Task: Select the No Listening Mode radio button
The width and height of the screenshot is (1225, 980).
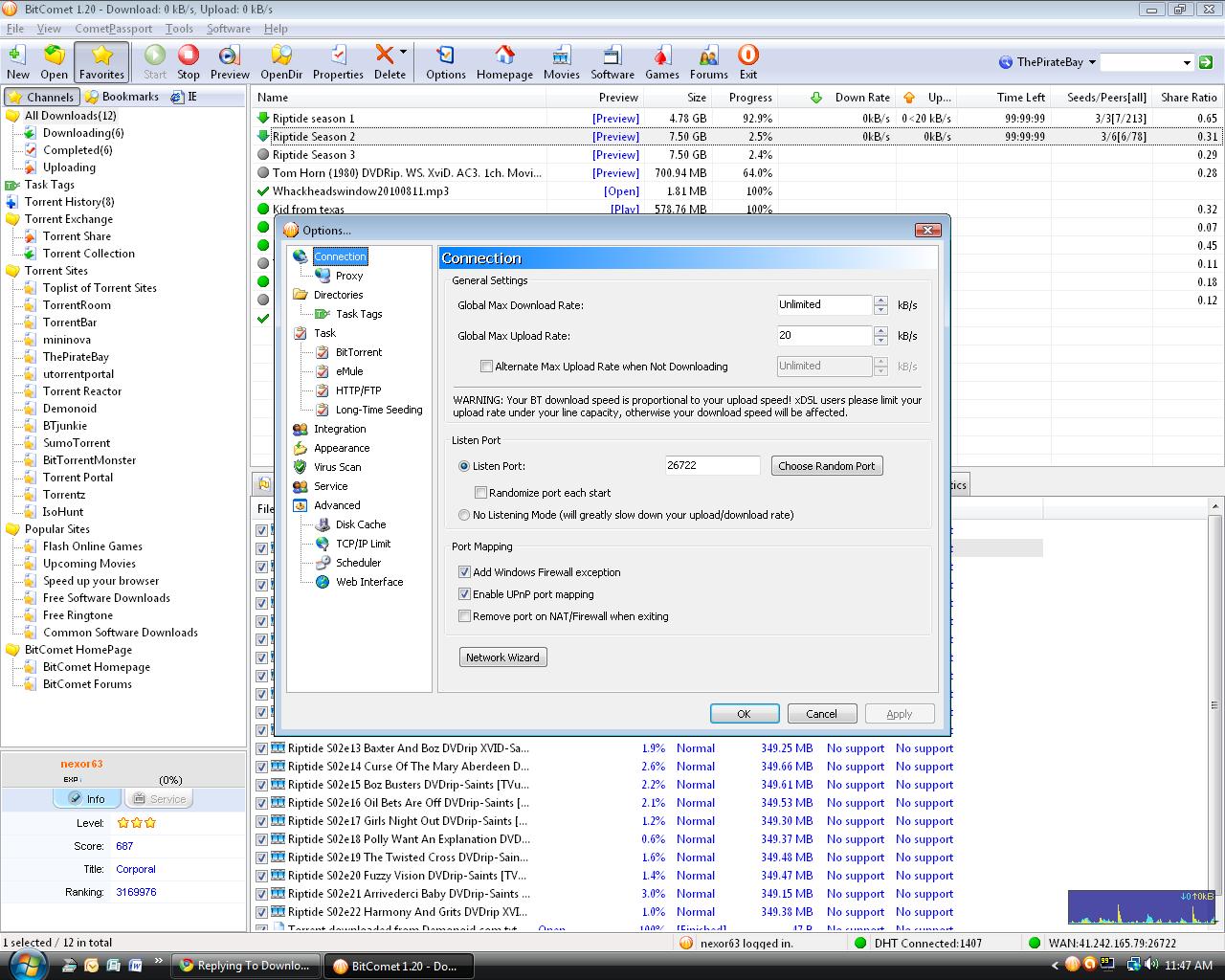Action: pos(463,515)
